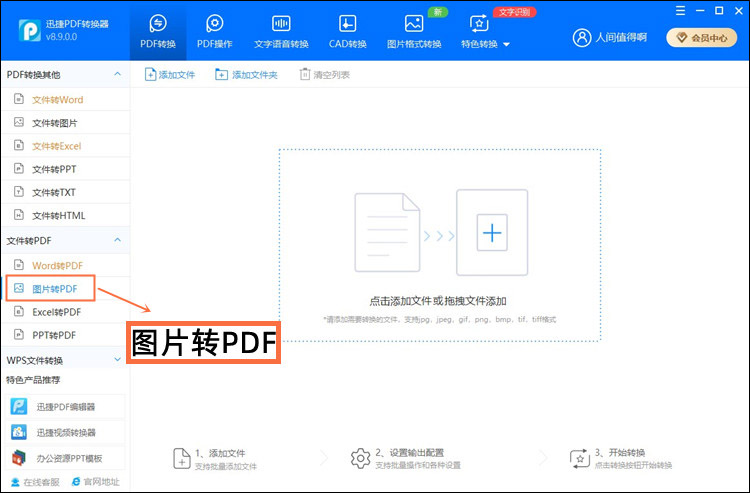Viewport: 750px width, 493px height.
Task: Click the 2、设置输出配置 step text
Action: coord(409,452)
